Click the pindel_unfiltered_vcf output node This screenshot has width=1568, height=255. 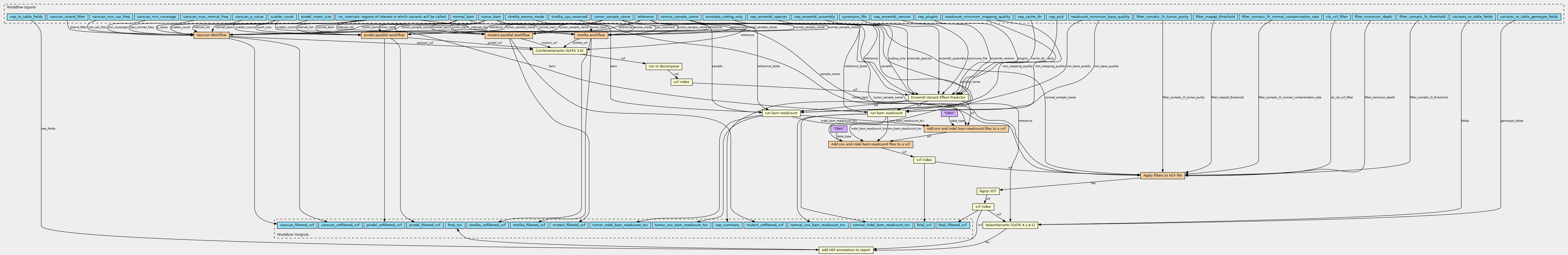[385, 225]
